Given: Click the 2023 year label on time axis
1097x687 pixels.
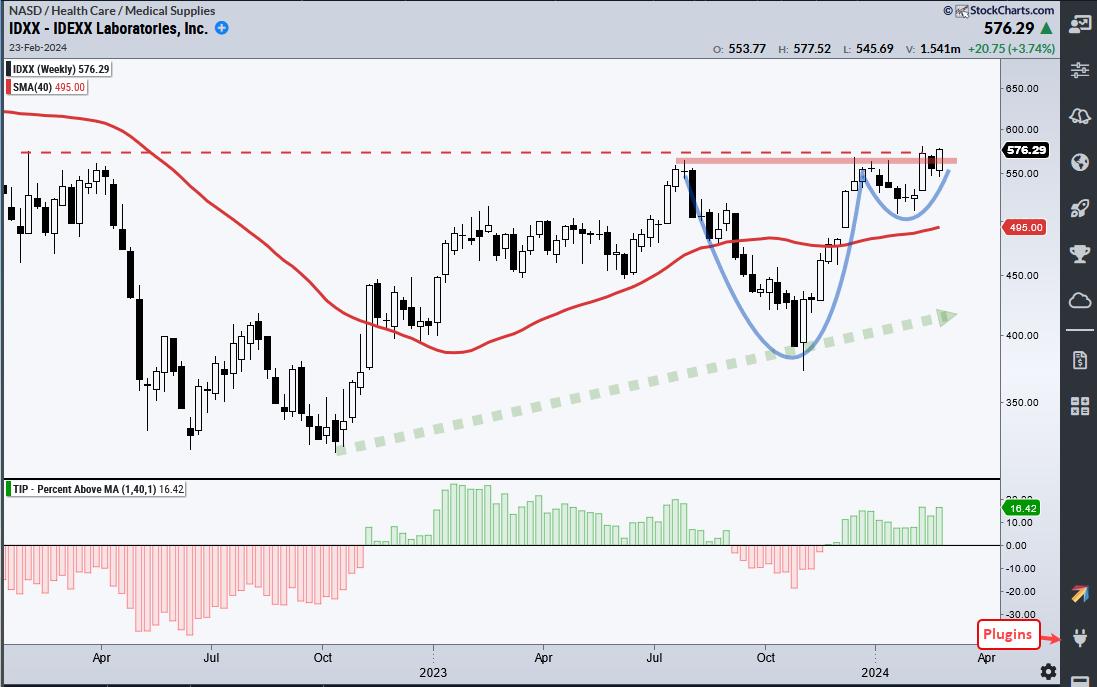Looking at the screenshot, I should click(x=432, y=673).
